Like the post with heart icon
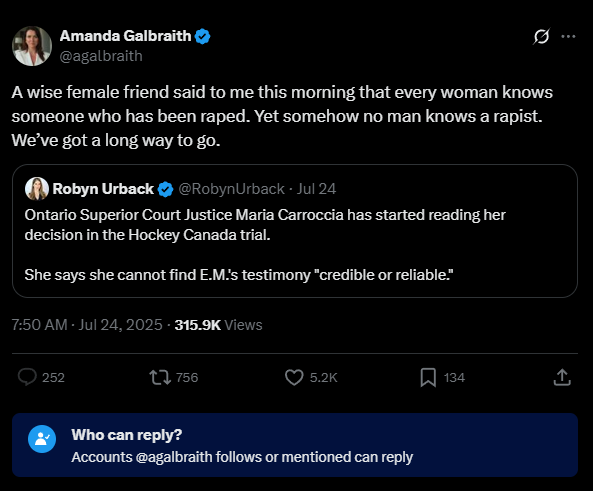 [294, 377]
